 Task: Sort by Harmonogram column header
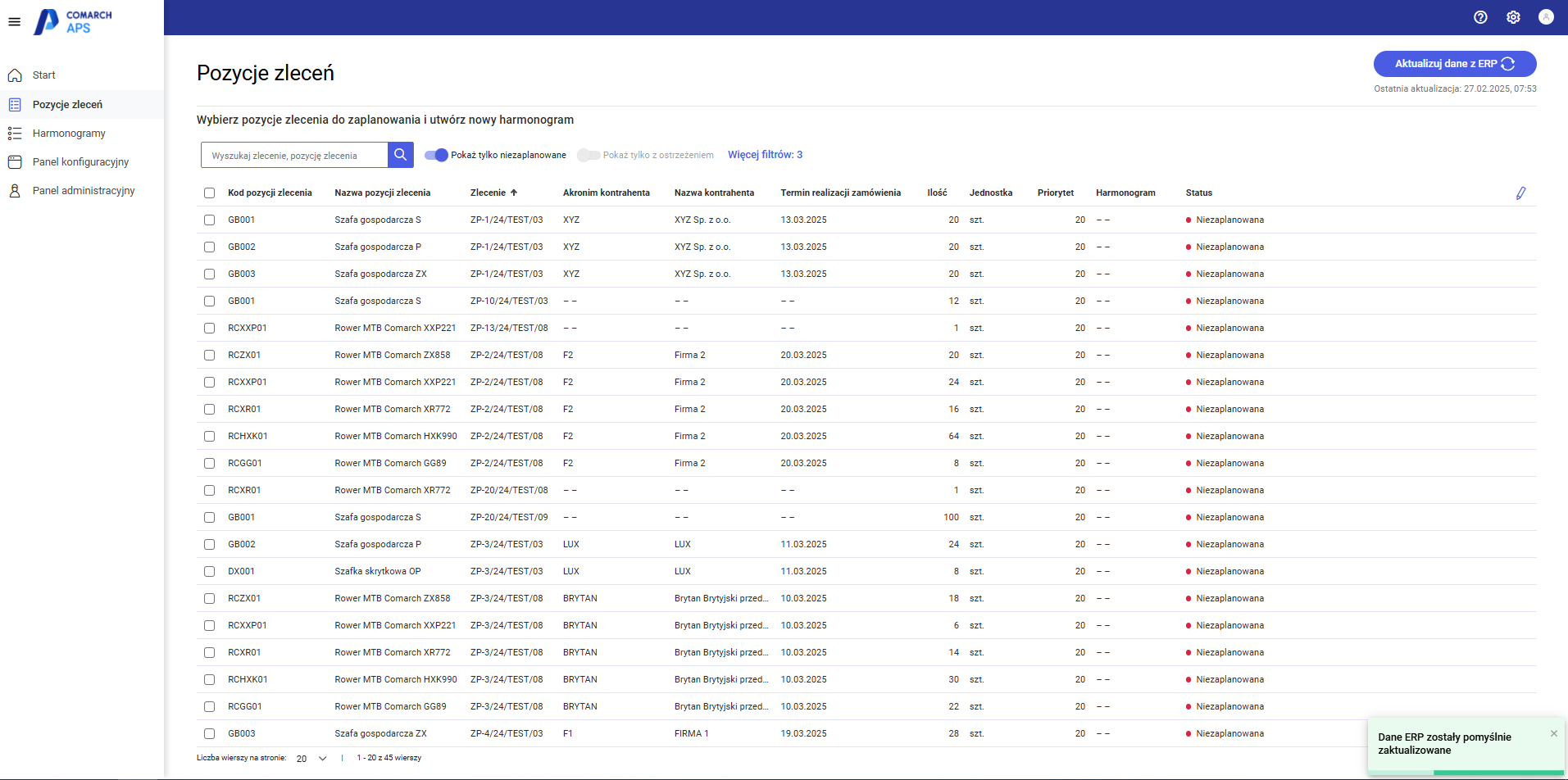1125,193
